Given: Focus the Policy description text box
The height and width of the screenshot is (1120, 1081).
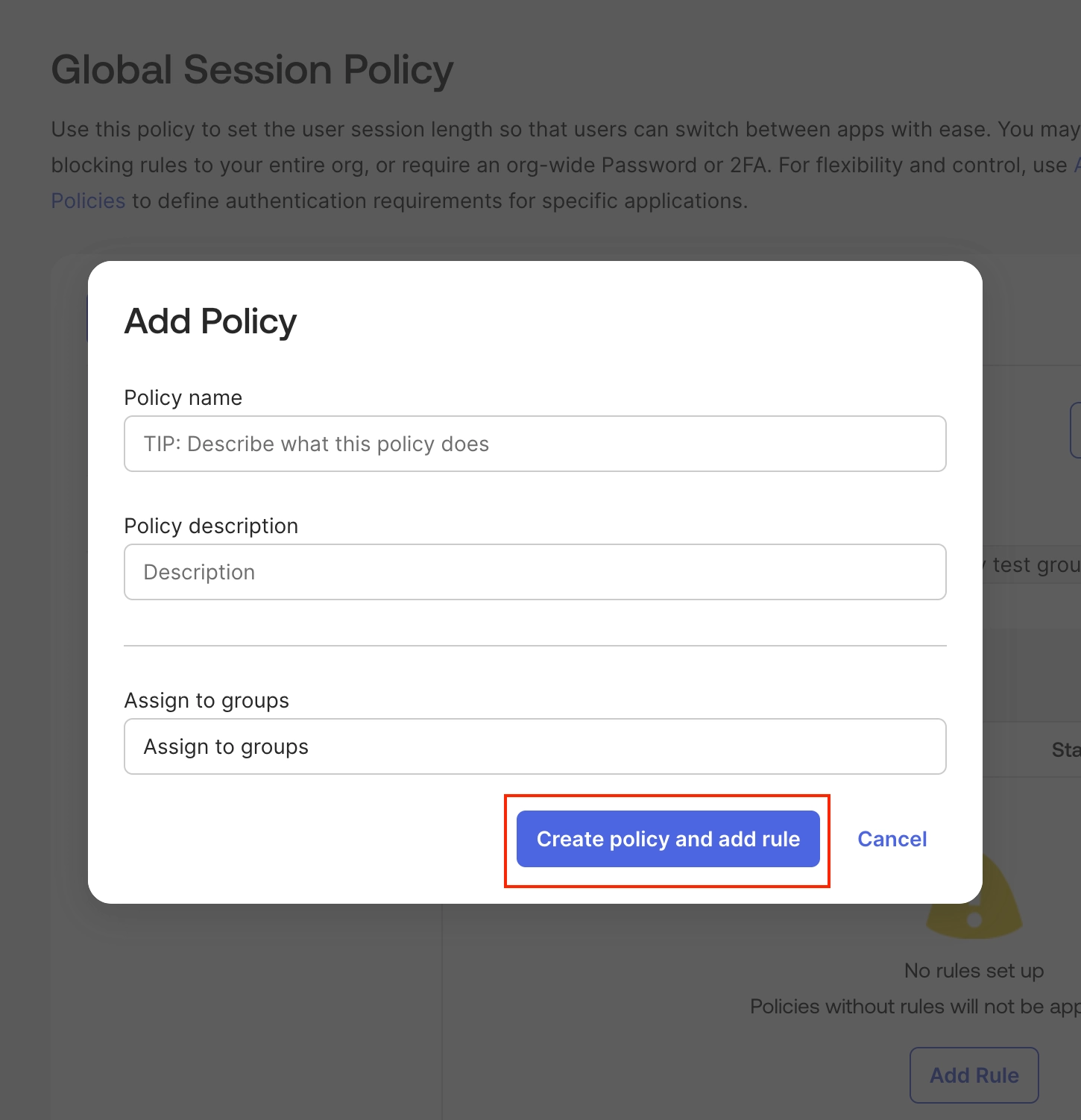Looking at the screenshot, I should coord(535,572).
